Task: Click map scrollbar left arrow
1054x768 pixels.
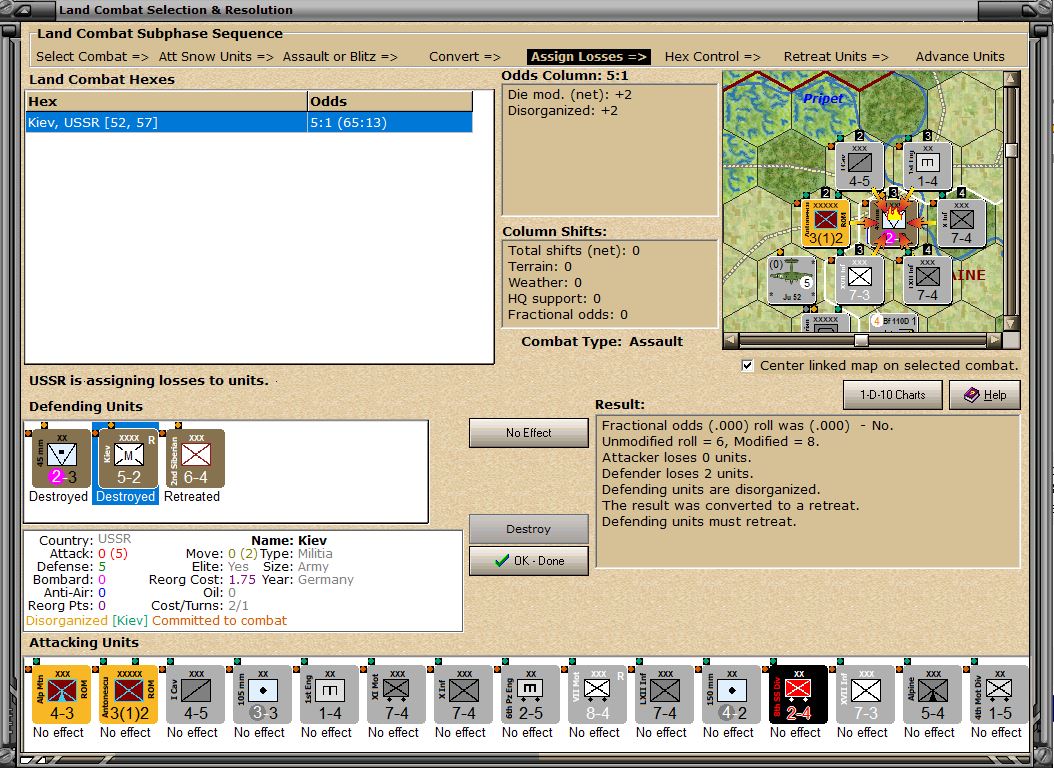Action: [x=730, y=341]
